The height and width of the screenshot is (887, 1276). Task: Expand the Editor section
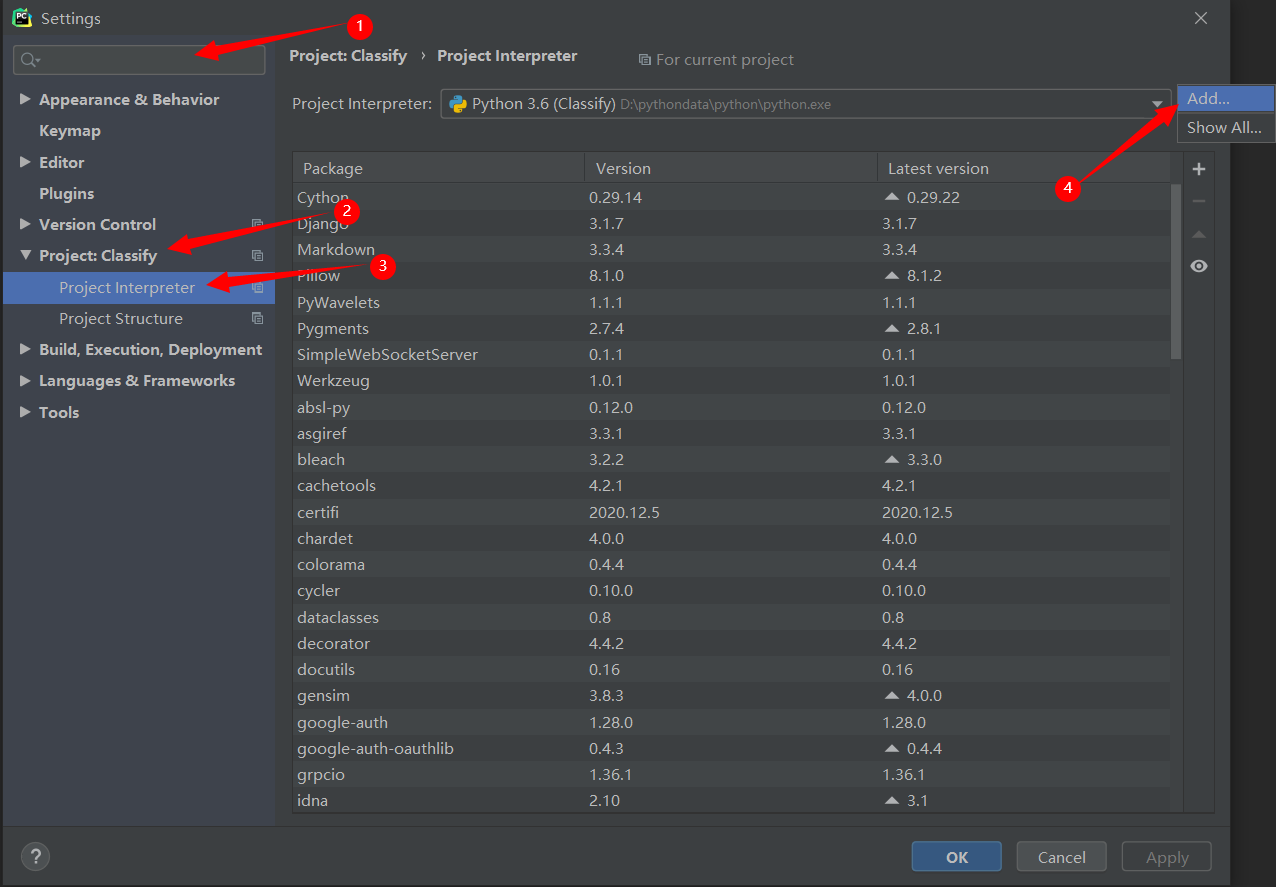(x=25, y=162)
